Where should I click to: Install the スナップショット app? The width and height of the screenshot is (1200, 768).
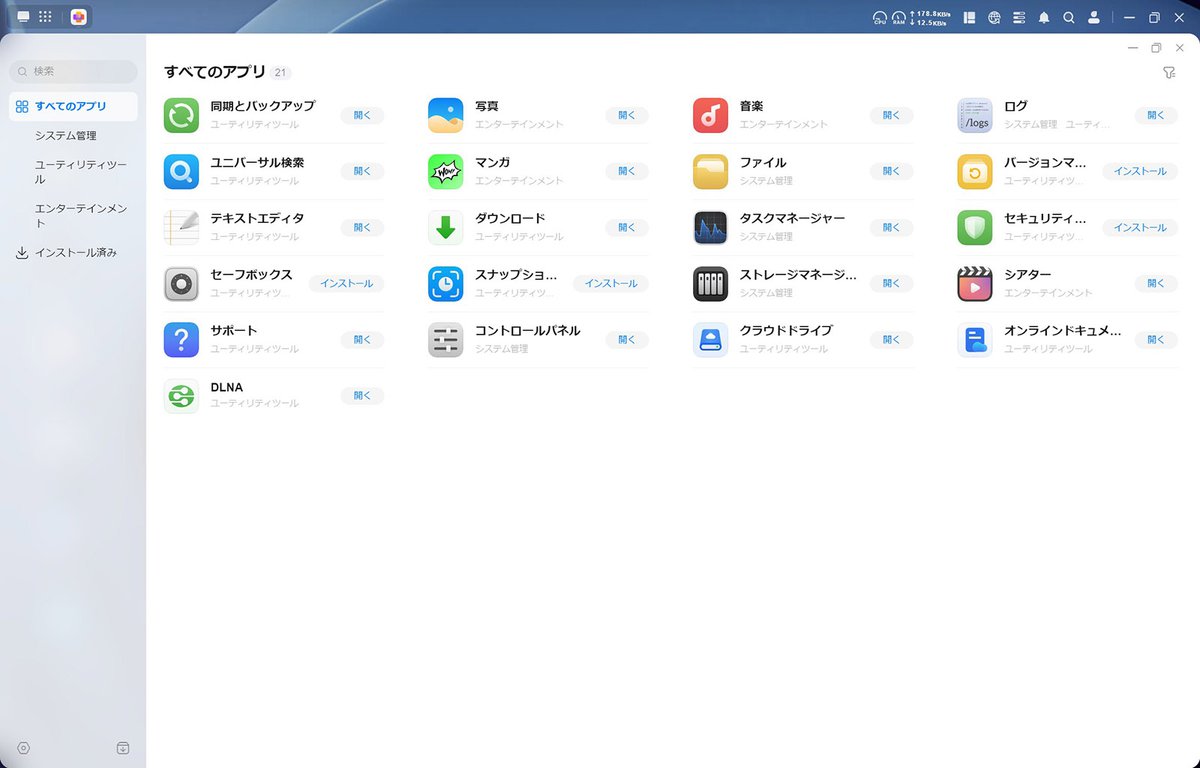click(x=610, y=284)
